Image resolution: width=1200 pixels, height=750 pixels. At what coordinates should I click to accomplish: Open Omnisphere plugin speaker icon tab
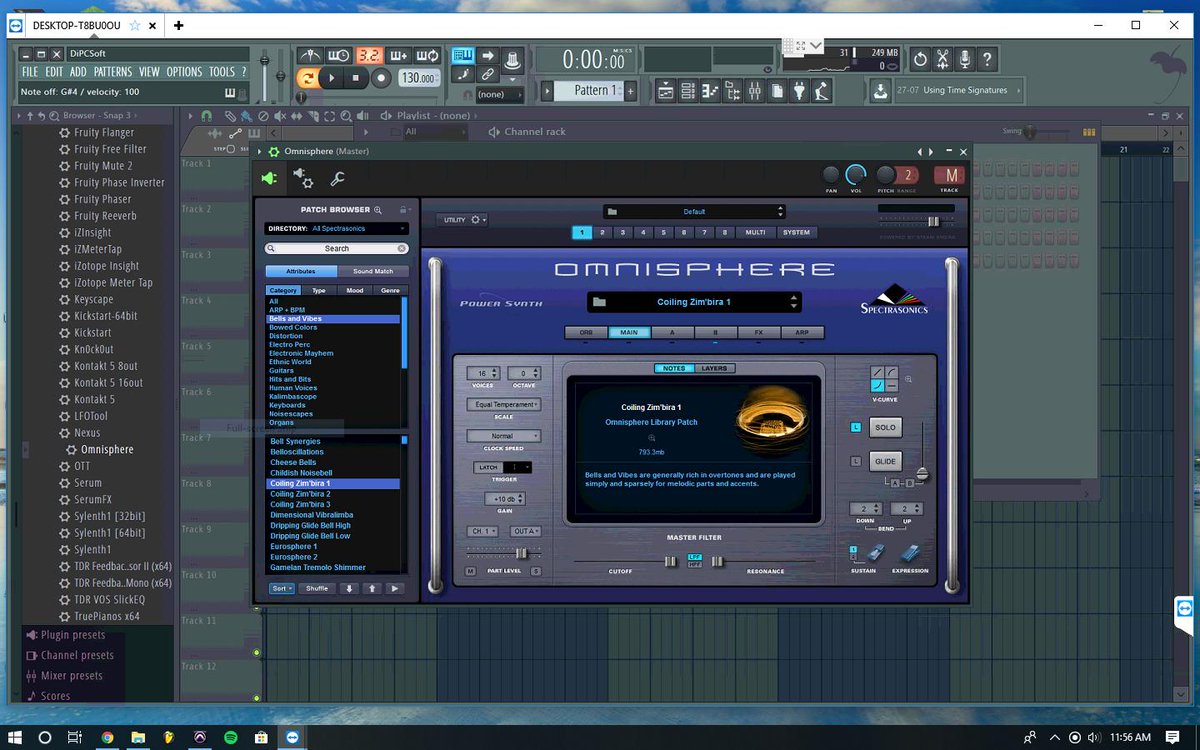(269, 178)
